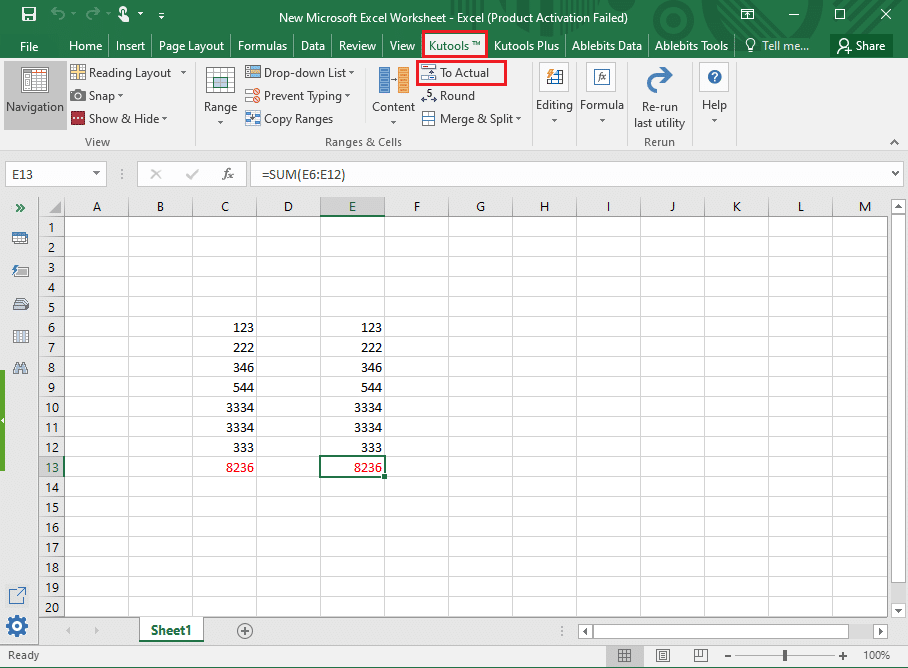Open the Ribbon Display Options button
This screenshot has width=908, height=668.
[748, 14]
